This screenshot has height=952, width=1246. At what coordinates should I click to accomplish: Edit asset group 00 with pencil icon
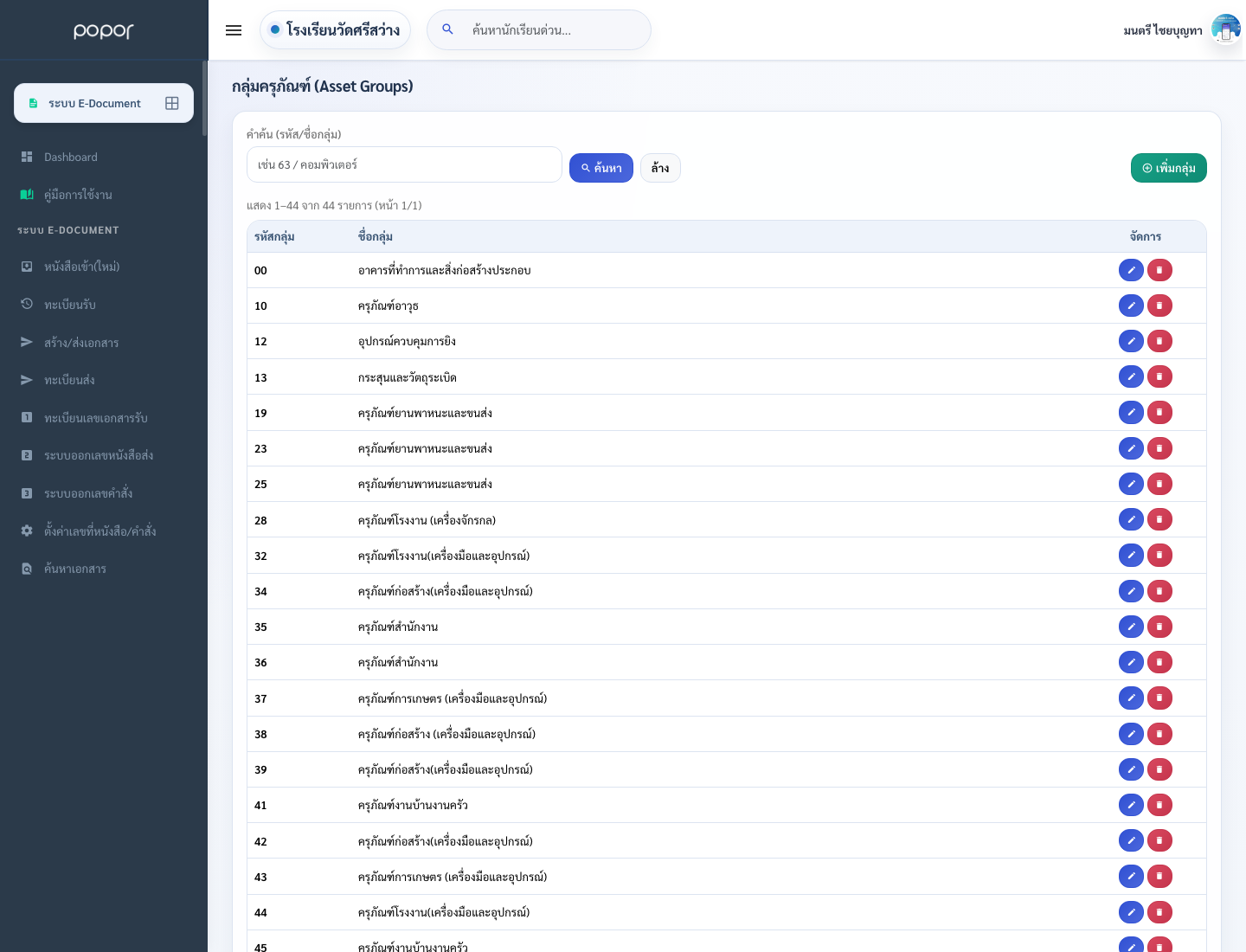1131,270
